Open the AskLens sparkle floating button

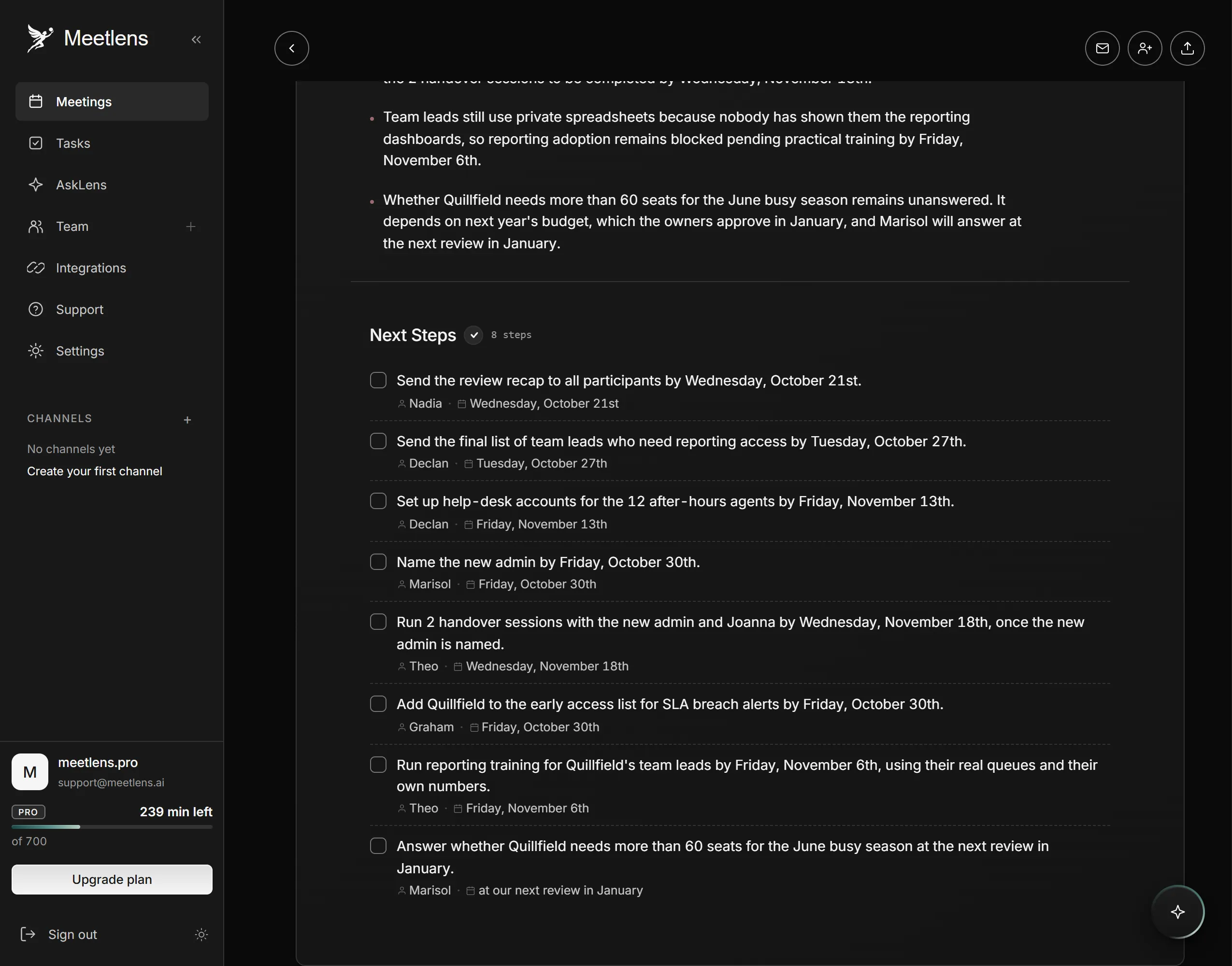(1178, 912)
